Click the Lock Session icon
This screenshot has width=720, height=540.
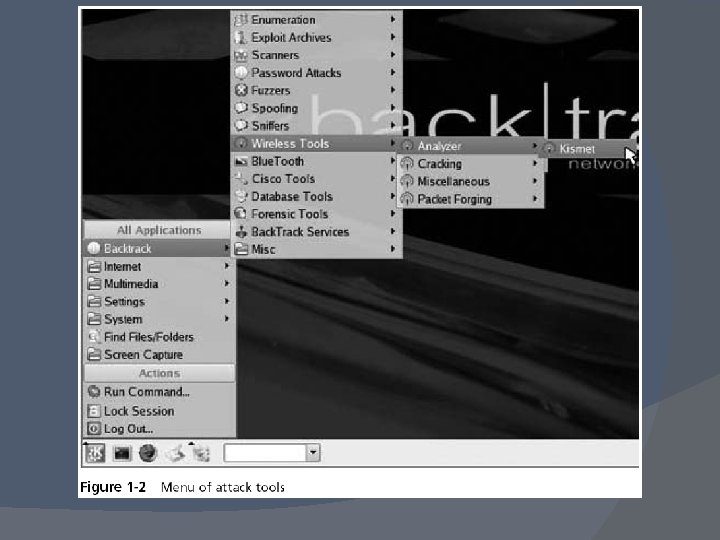[x=94, y=411]
